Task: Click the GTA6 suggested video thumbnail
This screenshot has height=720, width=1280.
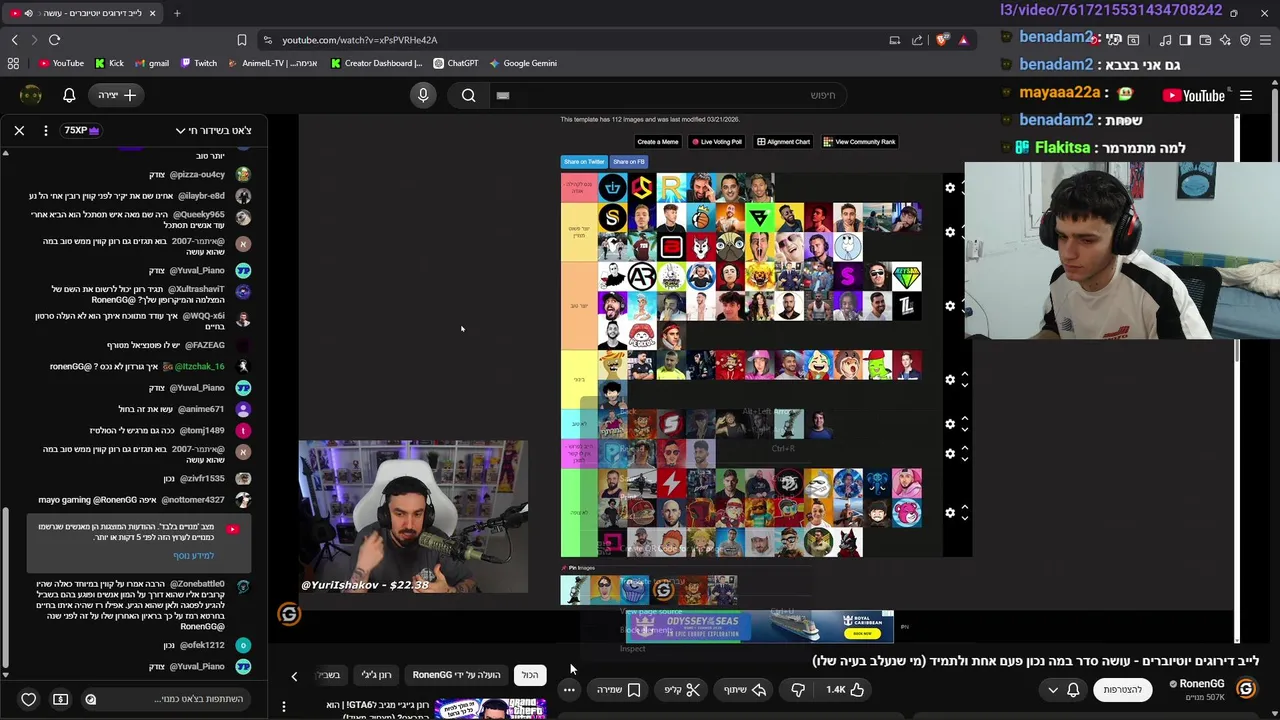Action: 490,708
